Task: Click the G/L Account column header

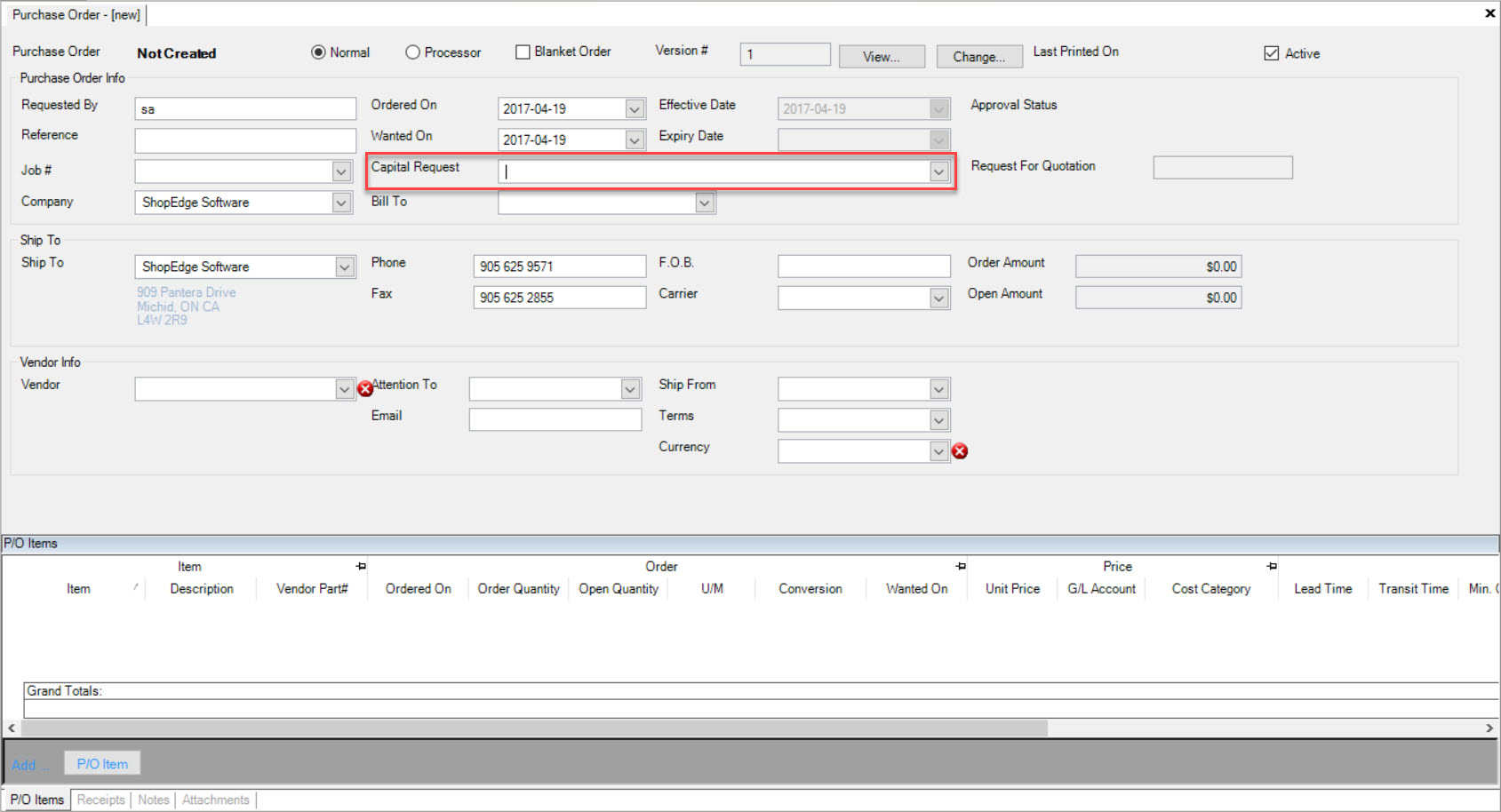Action: coord(1101,589)
